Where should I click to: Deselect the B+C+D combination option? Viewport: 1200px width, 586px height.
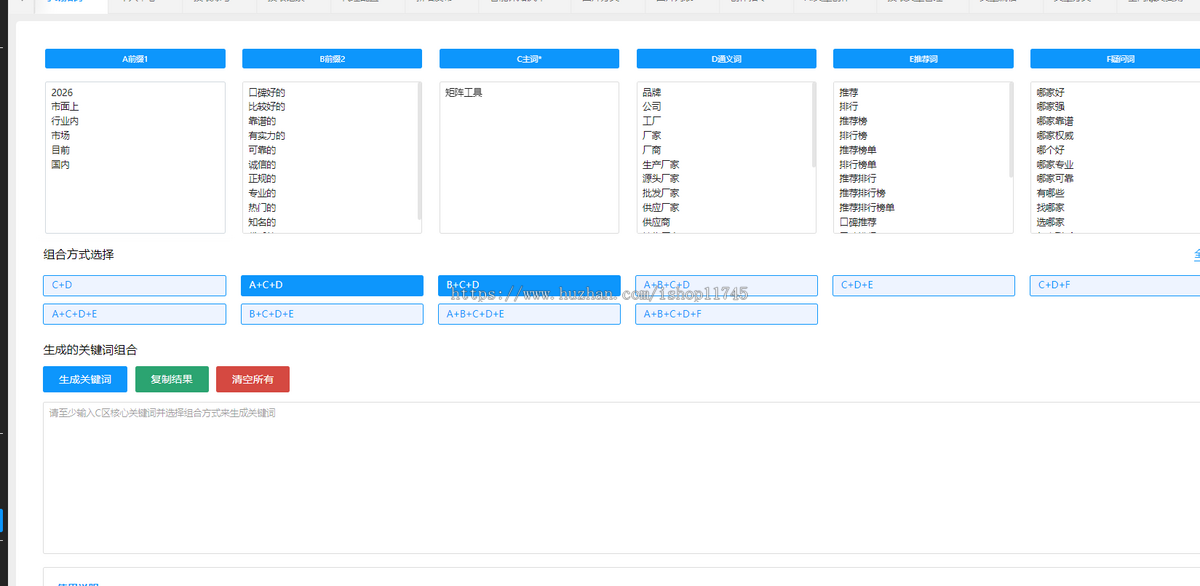tap(529, 286)
